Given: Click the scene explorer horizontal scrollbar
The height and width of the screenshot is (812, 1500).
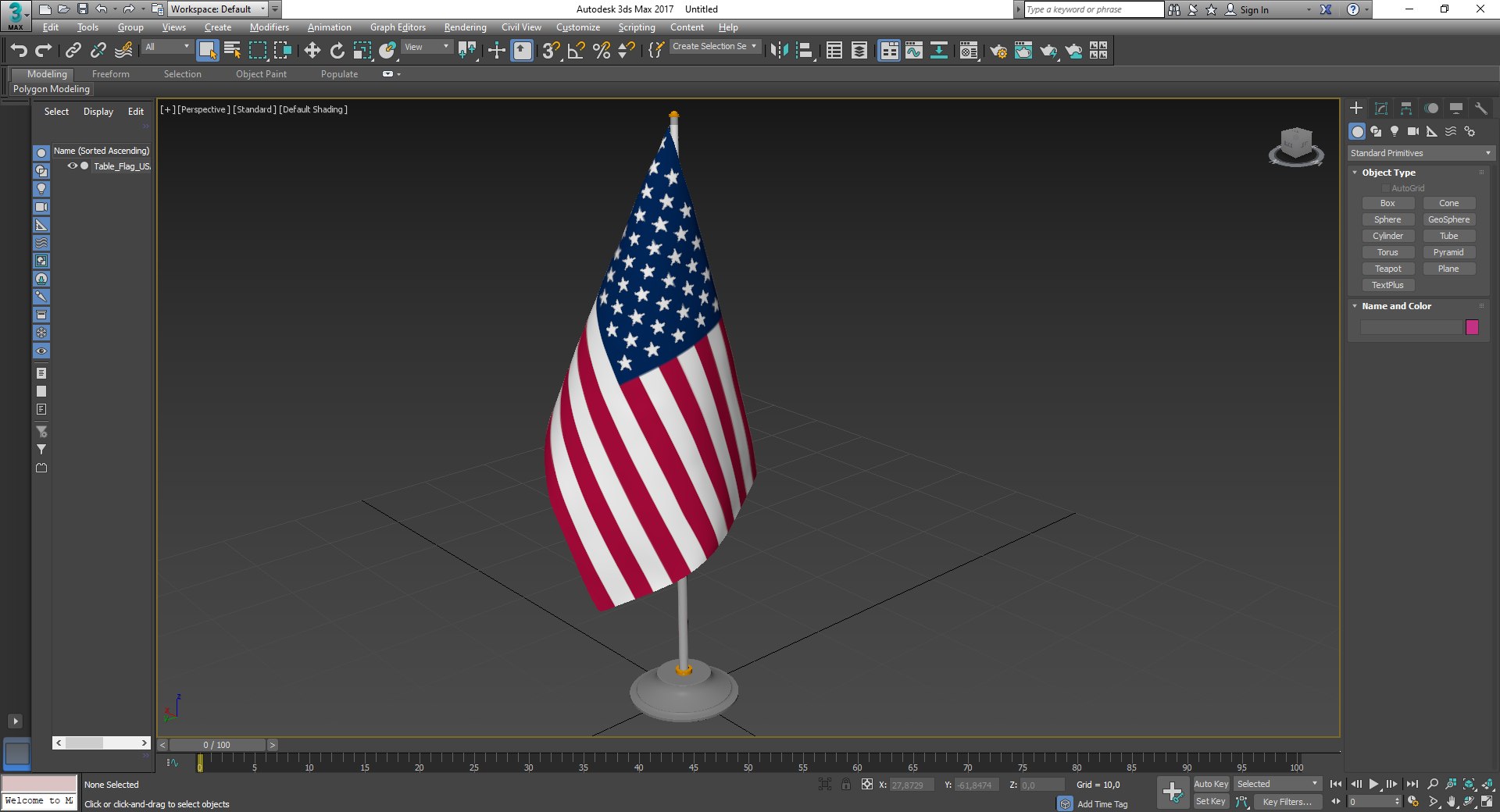Looking at the screenshot, I should click(102, 743).
